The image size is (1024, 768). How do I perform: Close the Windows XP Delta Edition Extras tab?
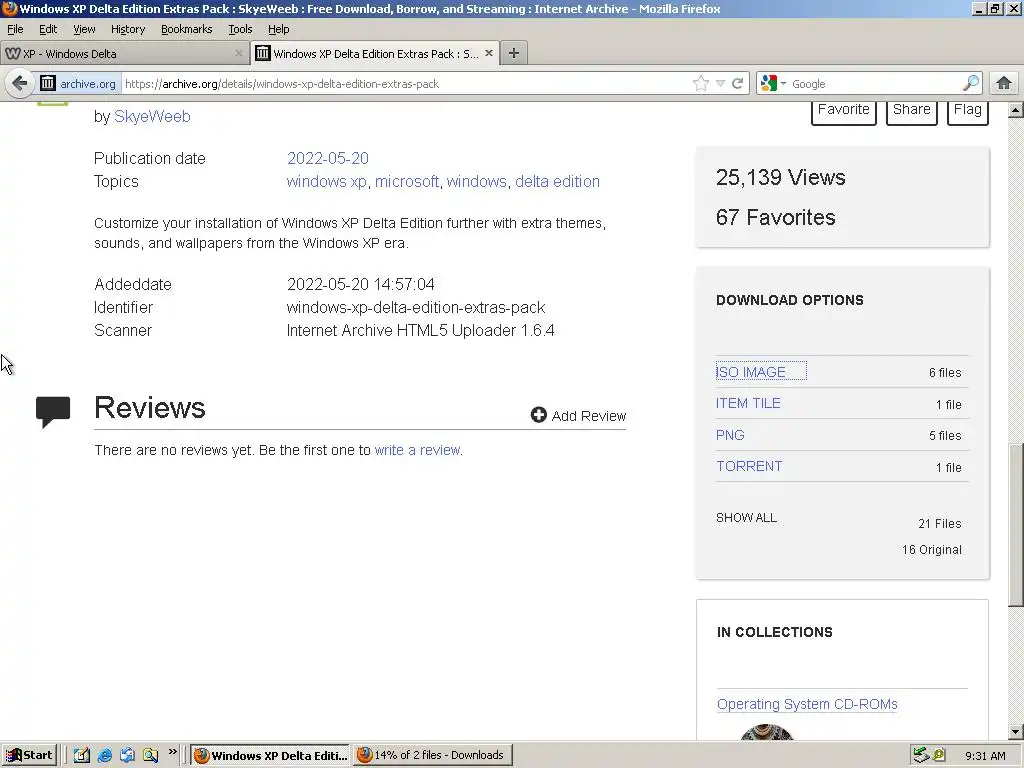488,53
